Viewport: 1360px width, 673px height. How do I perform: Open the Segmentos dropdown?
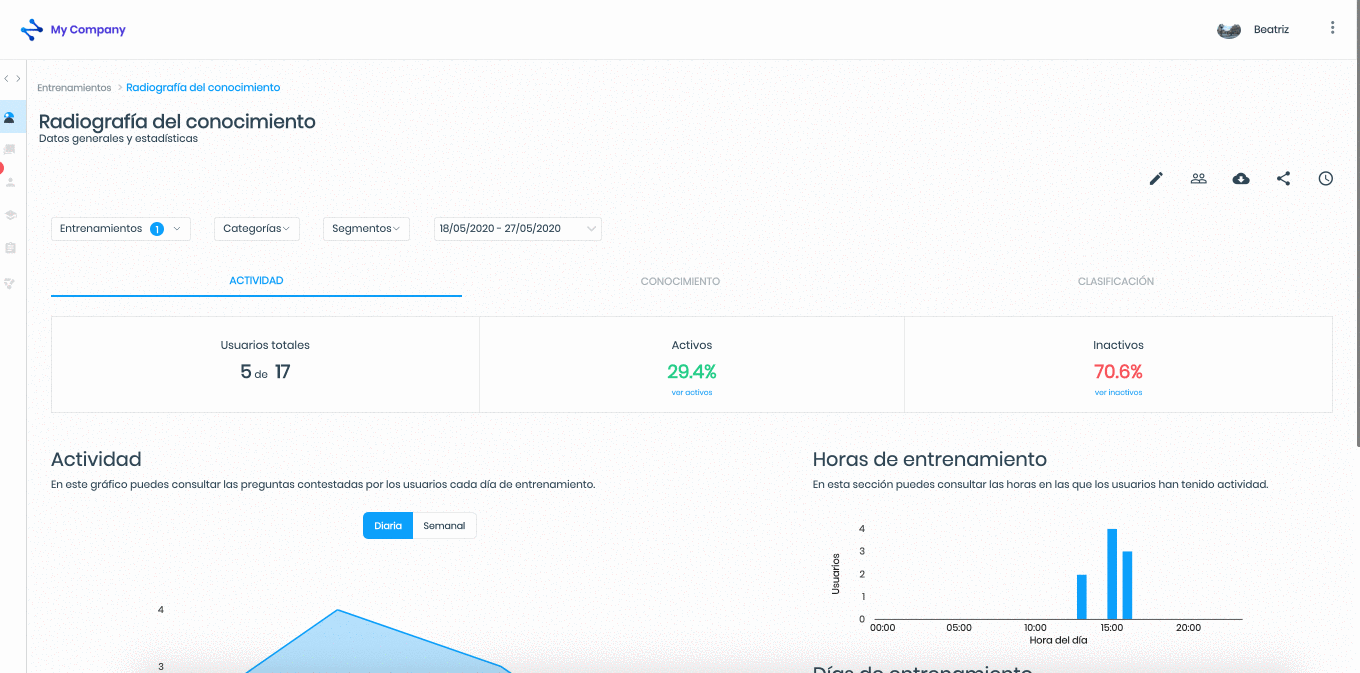[x=366, y=229]
